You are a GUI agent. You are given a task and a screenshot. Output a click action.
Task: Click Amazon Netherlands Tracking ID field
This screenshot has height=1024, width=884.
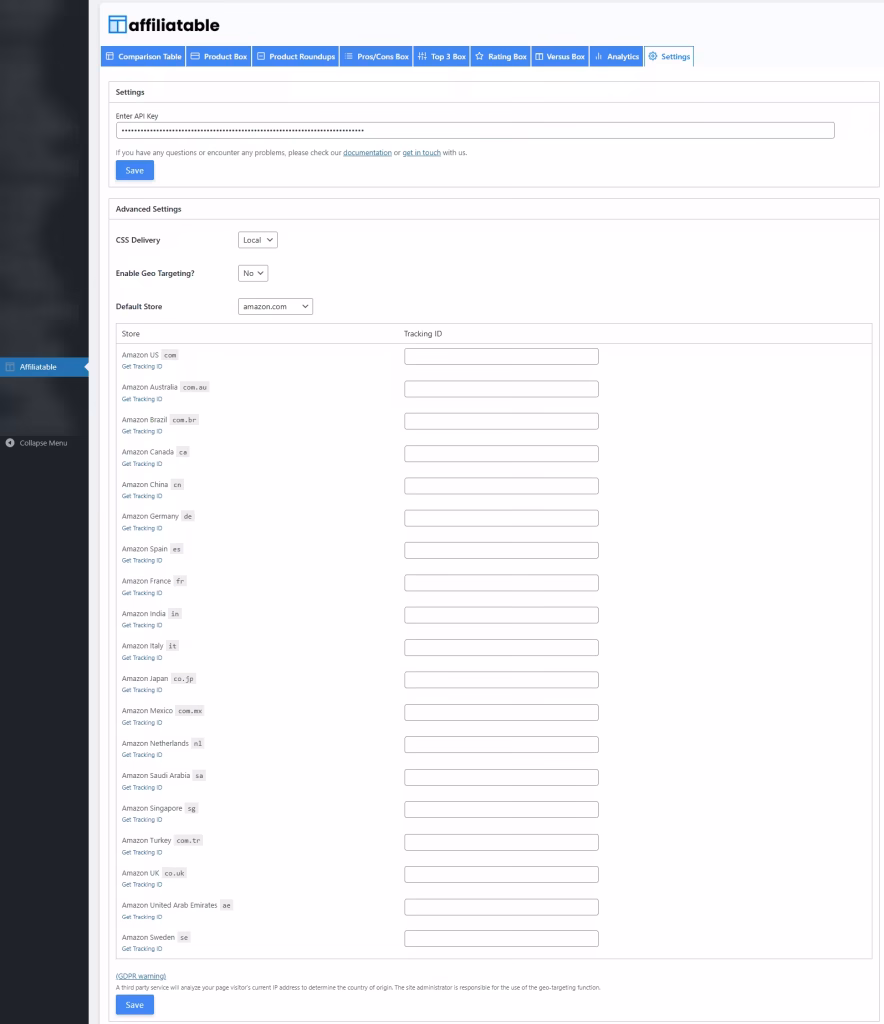click(x=501, y=744)
